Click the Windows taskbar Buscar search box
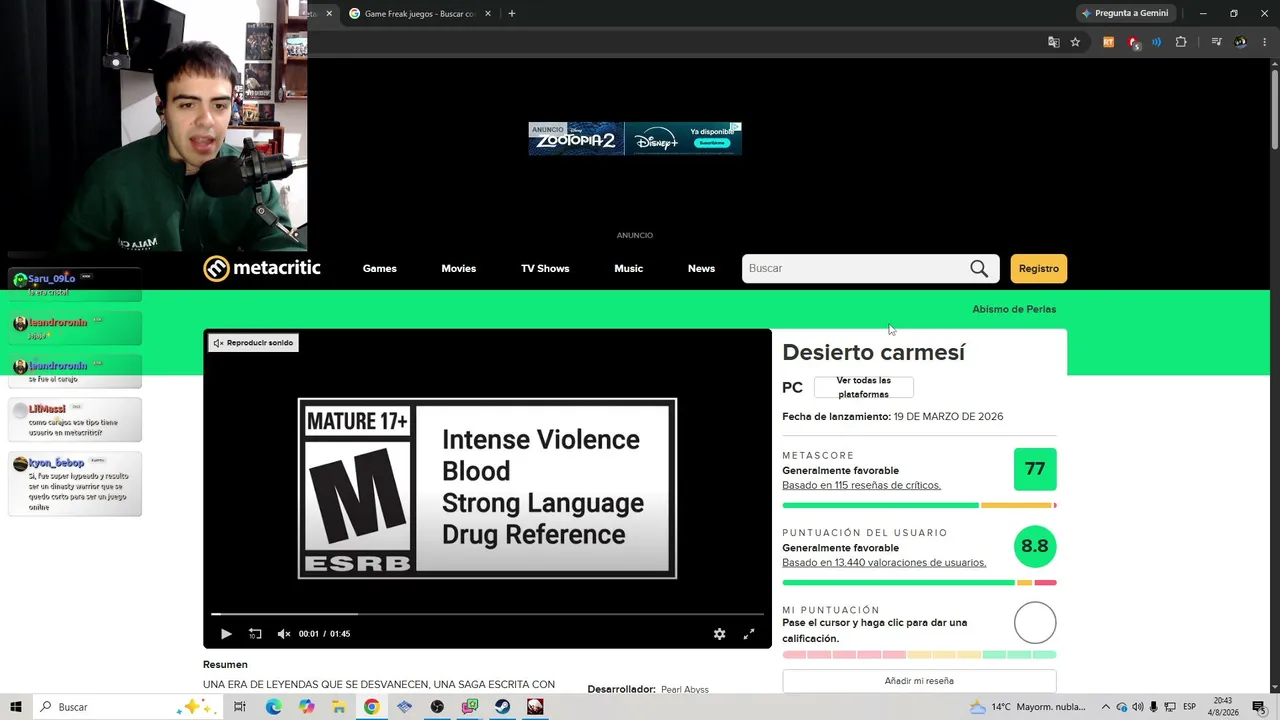The image size is (1280, 720). (x=128, y=707)
